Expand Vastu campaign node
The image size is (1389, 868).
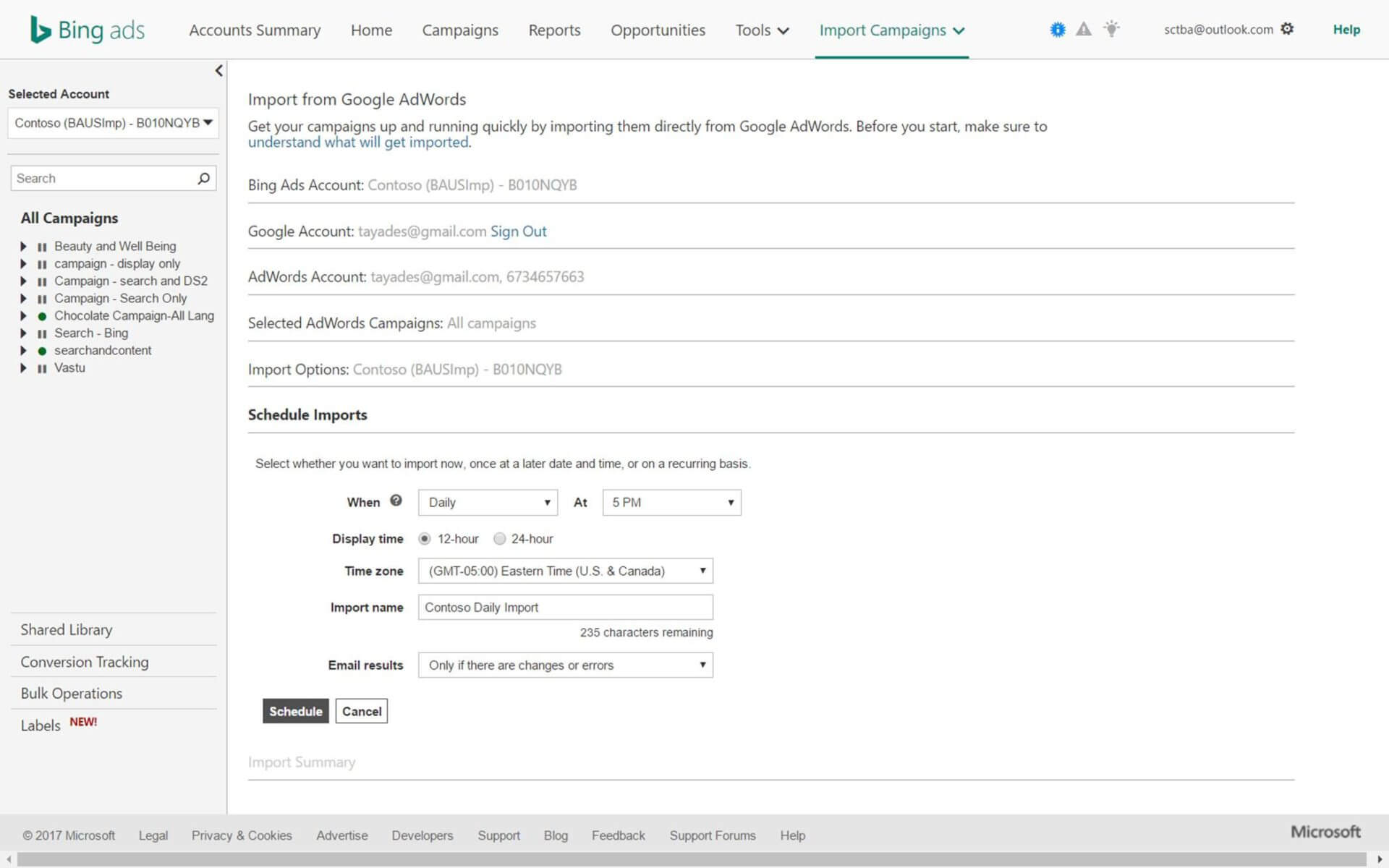[23, 368]
